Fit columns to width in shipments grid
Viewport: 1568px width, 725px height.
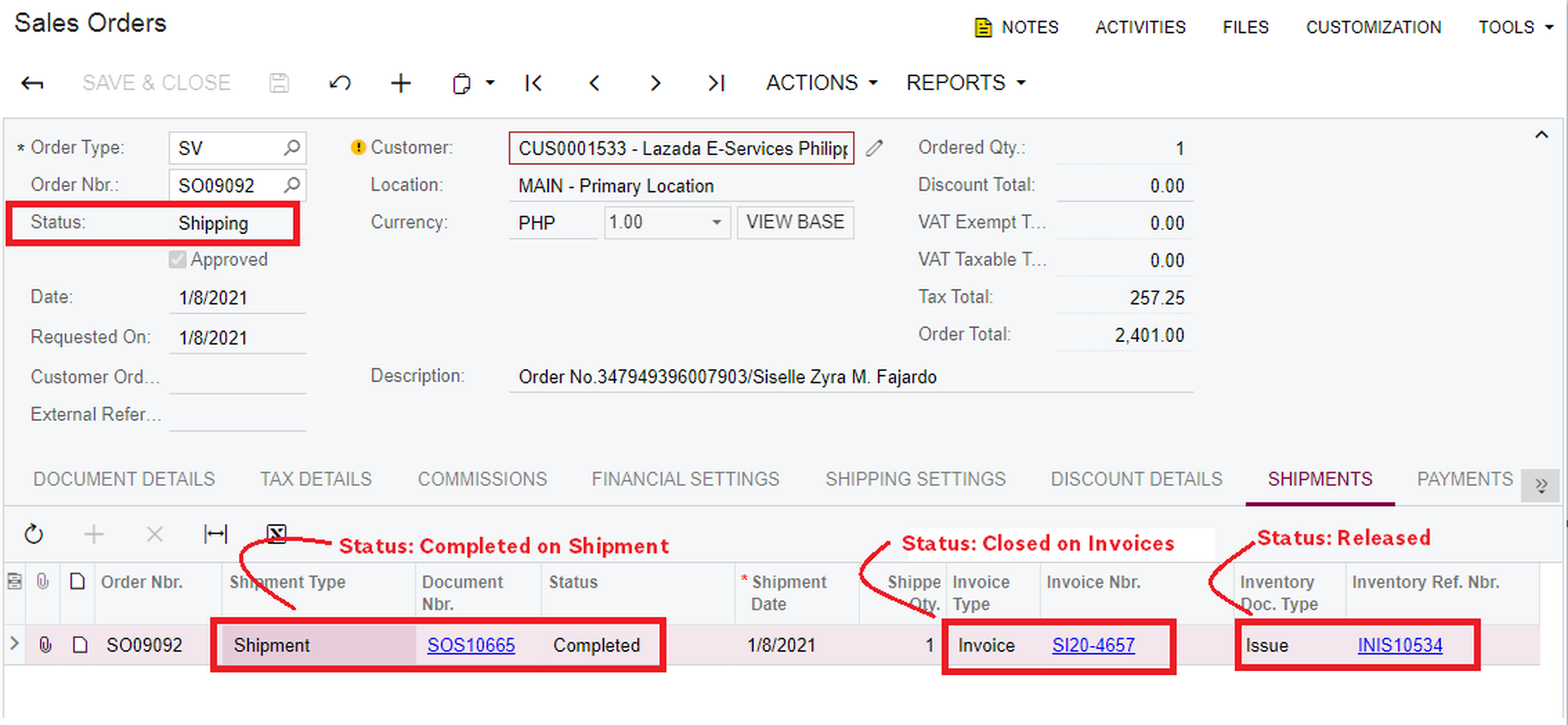click(x=215, y=534)
